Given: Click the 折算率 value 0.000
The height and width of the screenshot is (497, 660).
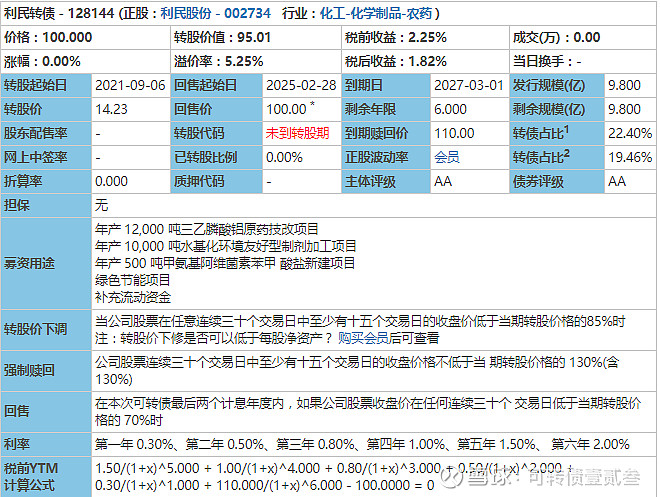Looking at the screenshot, I should (x=111, y=181).
